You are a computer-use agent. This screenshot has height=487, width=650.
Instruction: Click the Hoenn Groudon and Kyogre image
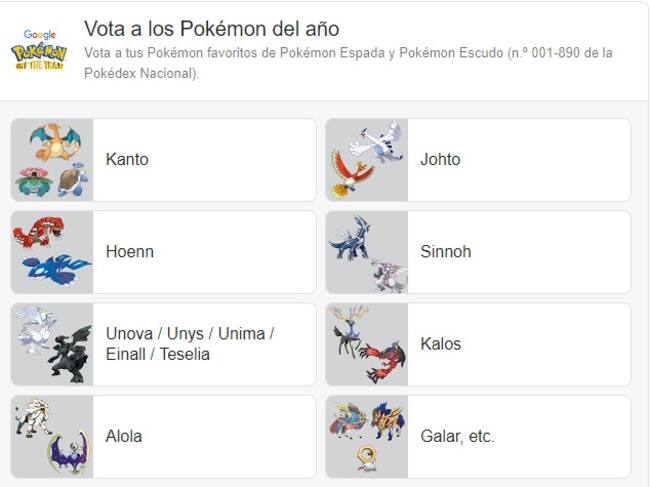click(x=52, y=252)
